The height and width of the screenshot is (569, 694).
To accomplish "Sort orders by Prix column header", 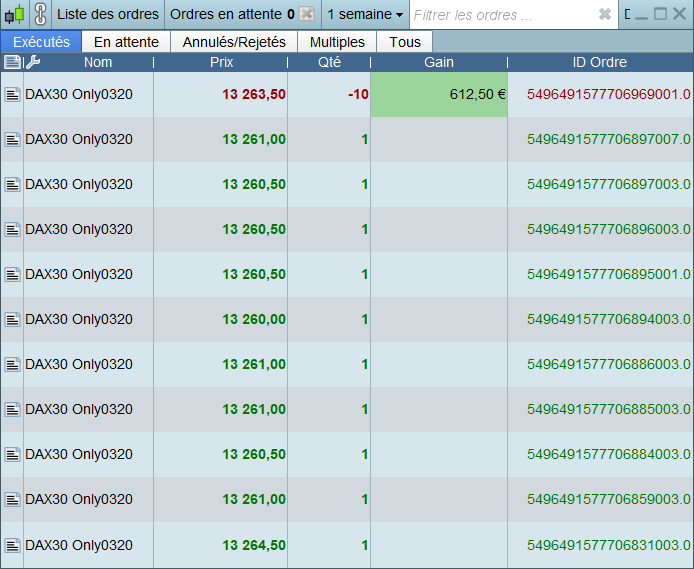I will 221,62.
